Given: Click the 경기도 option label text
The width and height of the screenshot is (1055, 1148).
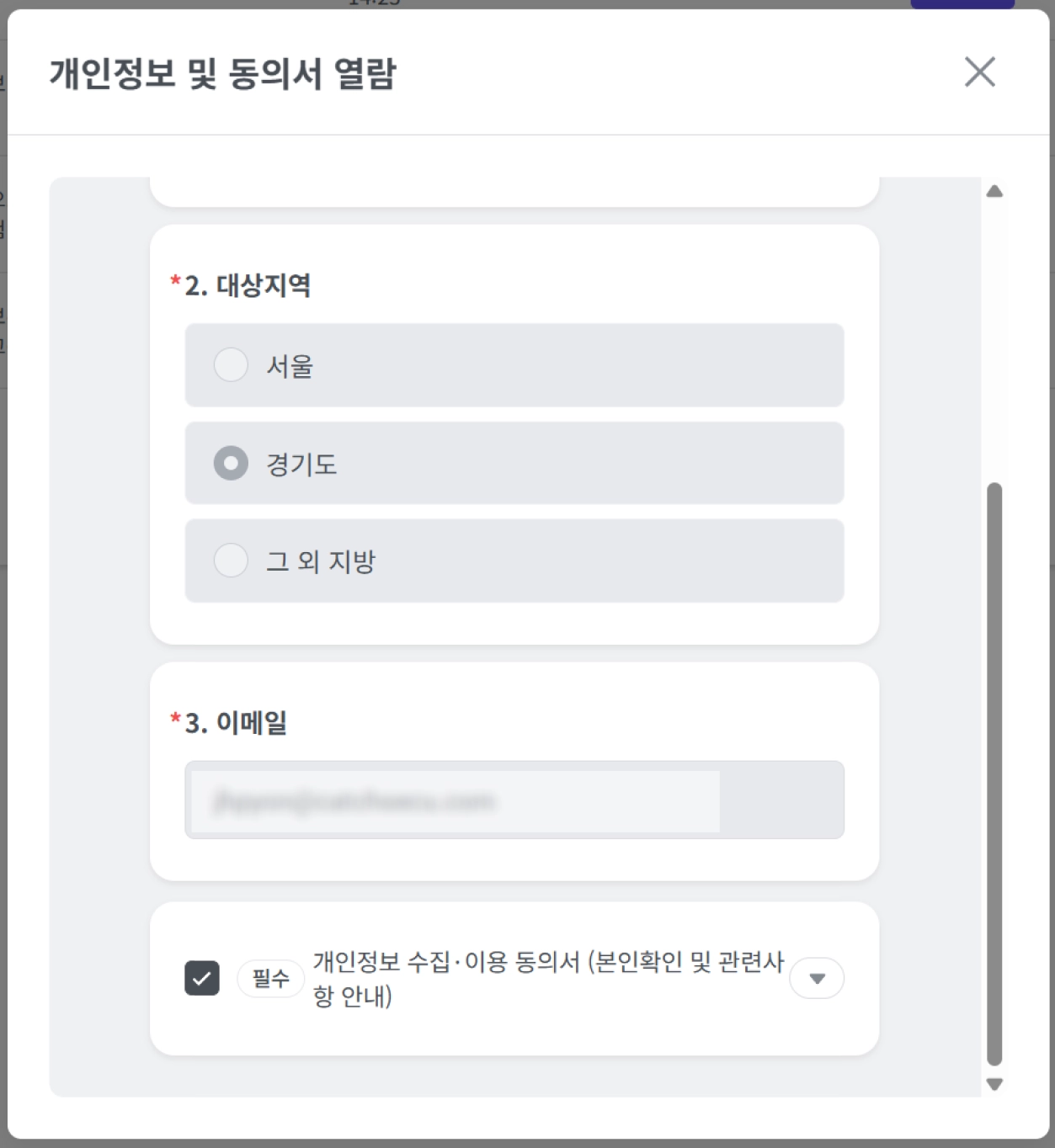Looking at the screenshot, I should pyautogui.click(x=301, y=464).
